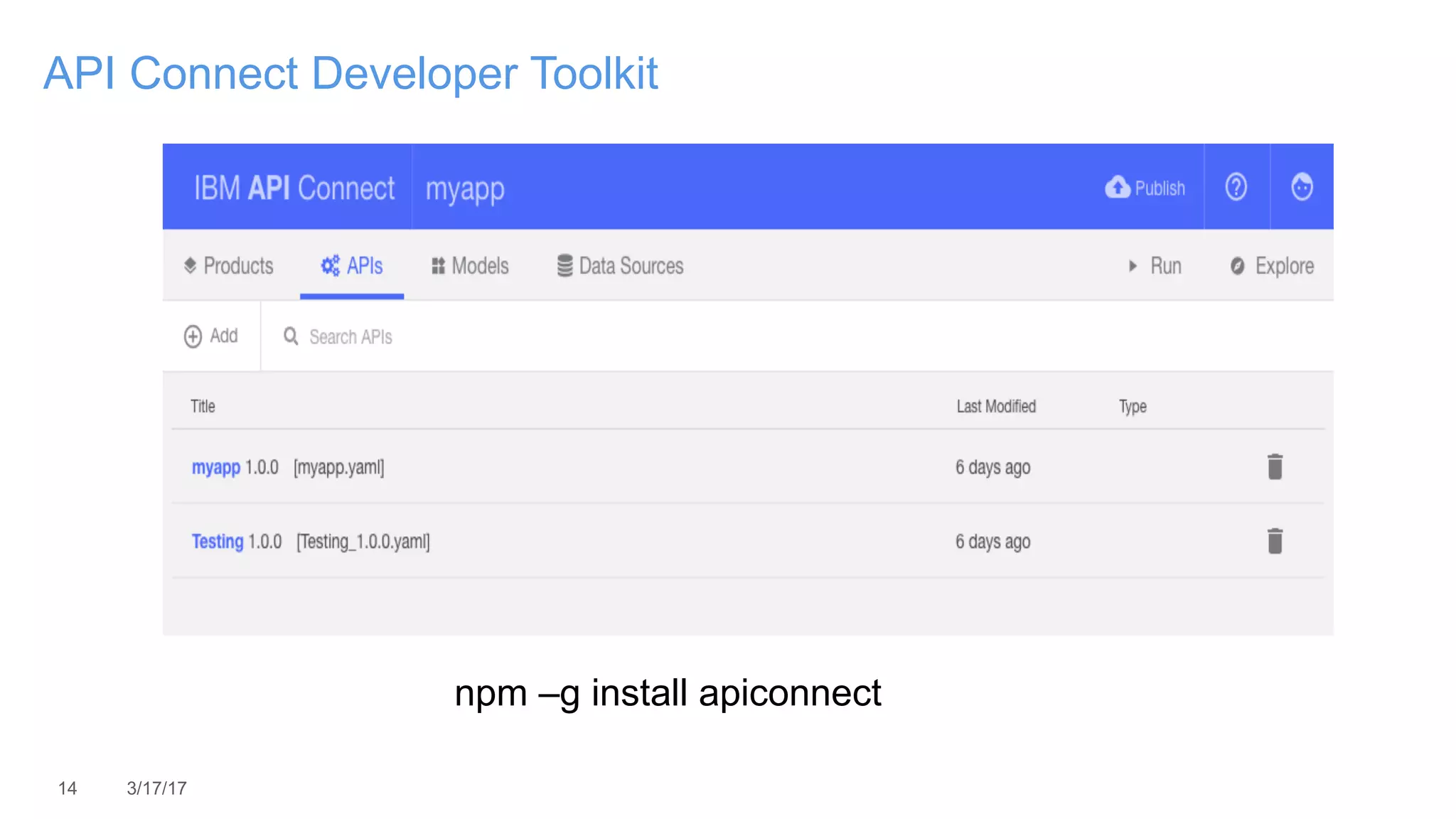Click the Products layers icon
This screenshot has height=819, width=1456.
(x=190, y=266)
